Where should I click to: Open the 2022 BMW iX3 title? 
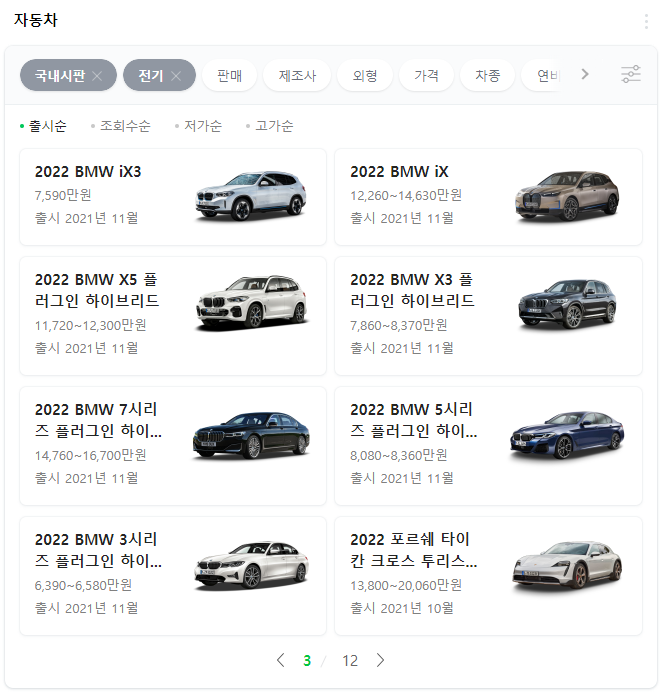88,172
